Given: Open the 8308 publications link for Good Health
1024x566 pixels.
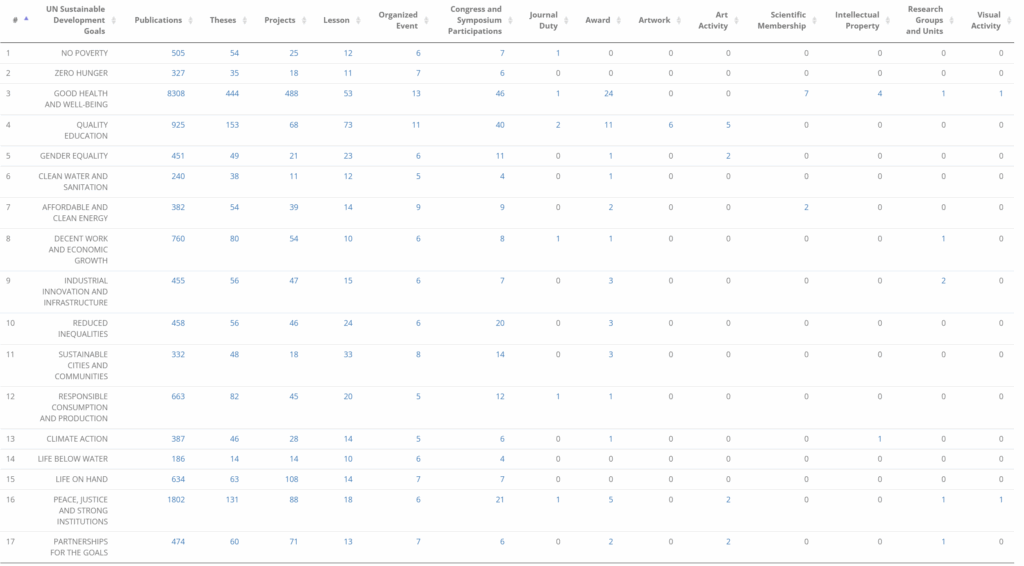Looking at the screenshot, I should pyautogui.click(x=175, y=93).
